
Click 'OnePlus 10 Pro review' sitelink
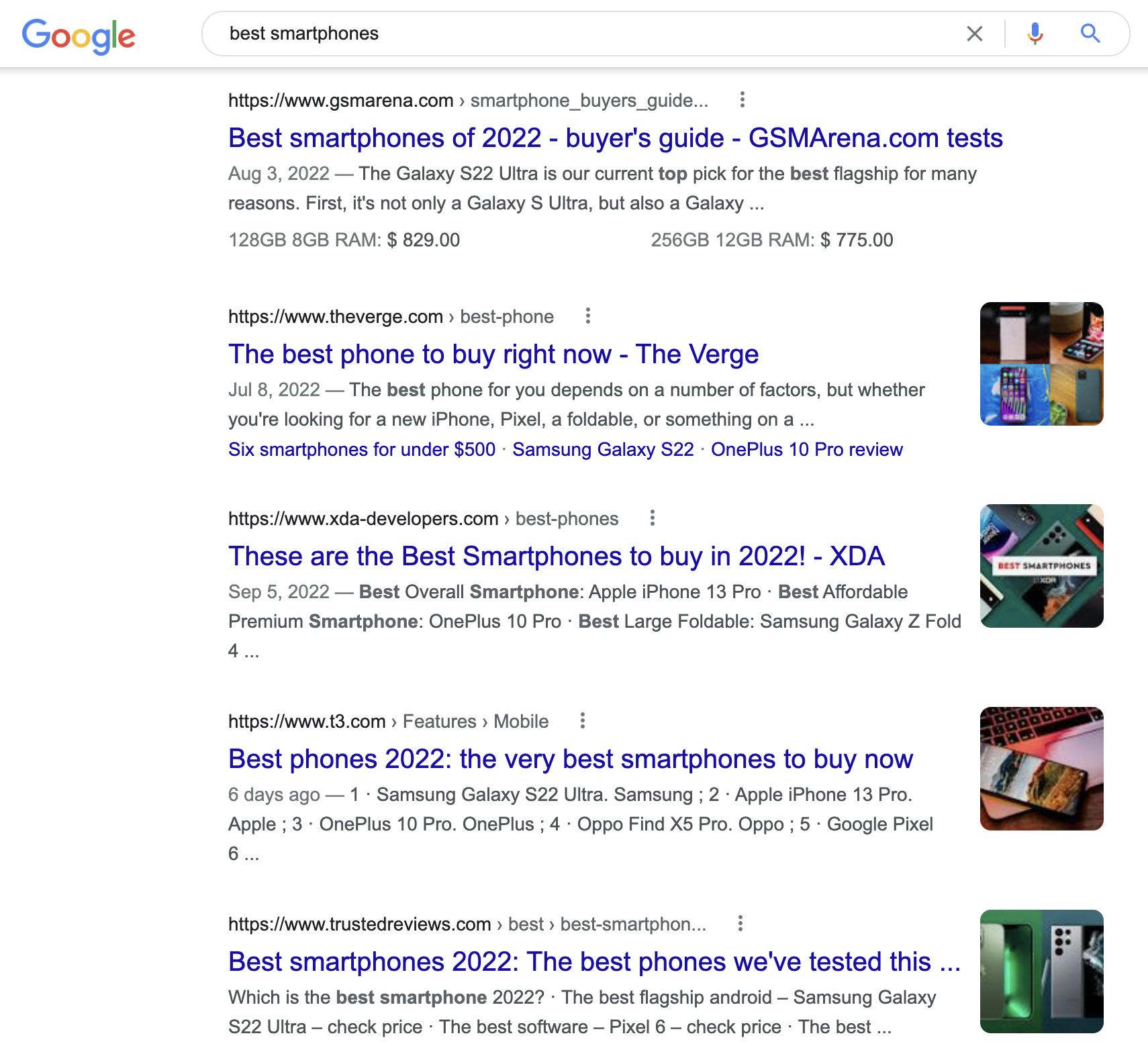807,450
